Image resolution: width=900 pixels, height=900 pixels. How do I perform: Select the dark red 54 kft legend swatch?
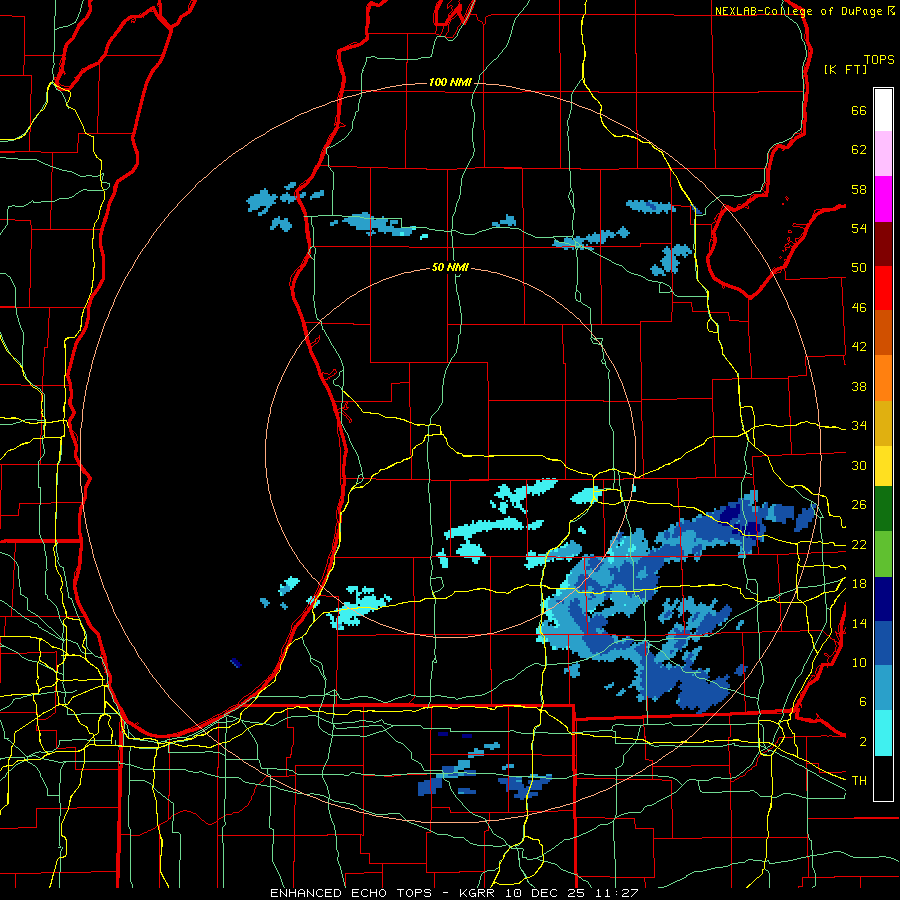click(883, 244)
